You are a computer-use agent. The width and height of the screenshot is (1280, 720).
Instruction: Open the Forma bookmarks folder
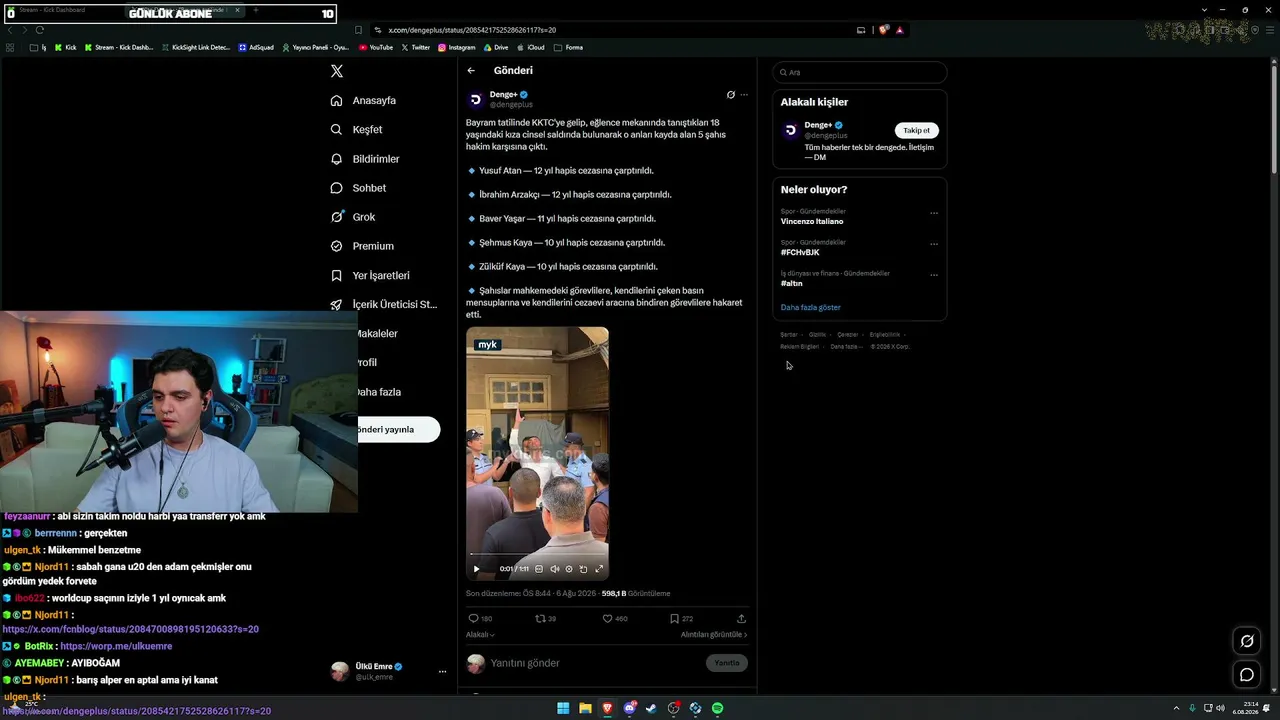(569, 47)
